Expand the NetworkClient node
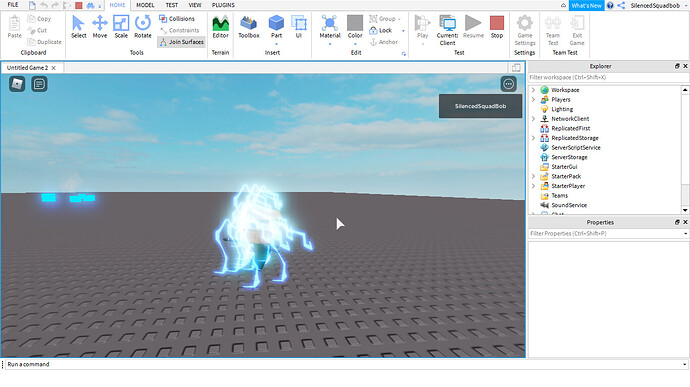The width and height of the screenshot is (690, 387). click(x=533, y=119)
